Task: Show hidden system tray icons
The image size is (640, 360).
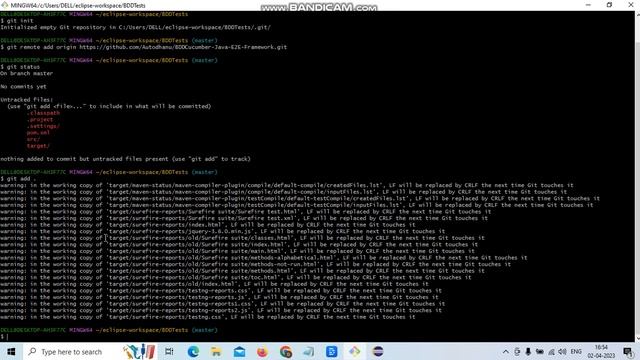Action: point(506,351)
